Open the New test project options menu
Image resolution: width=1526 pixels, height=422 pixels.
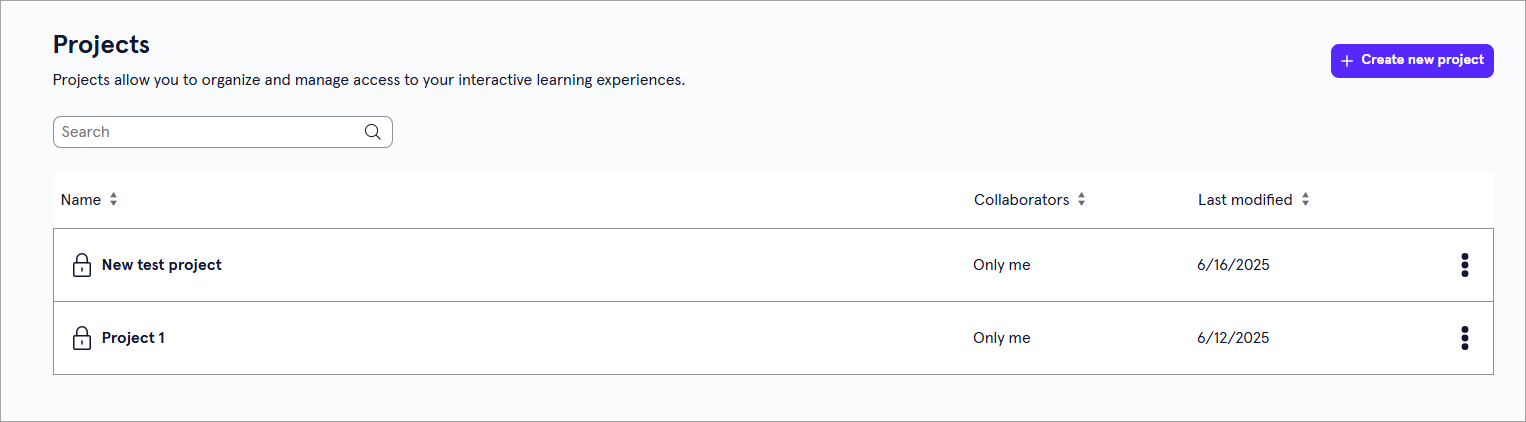pyautogui.click(x=1464, y=265)
